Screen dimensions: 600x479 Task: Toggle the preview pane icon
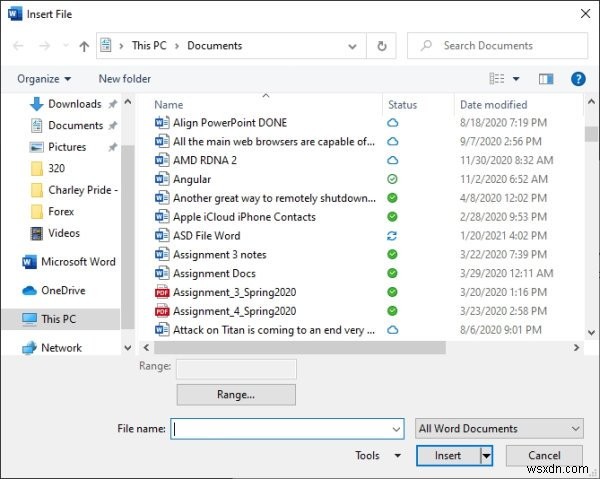click(546, 79)
